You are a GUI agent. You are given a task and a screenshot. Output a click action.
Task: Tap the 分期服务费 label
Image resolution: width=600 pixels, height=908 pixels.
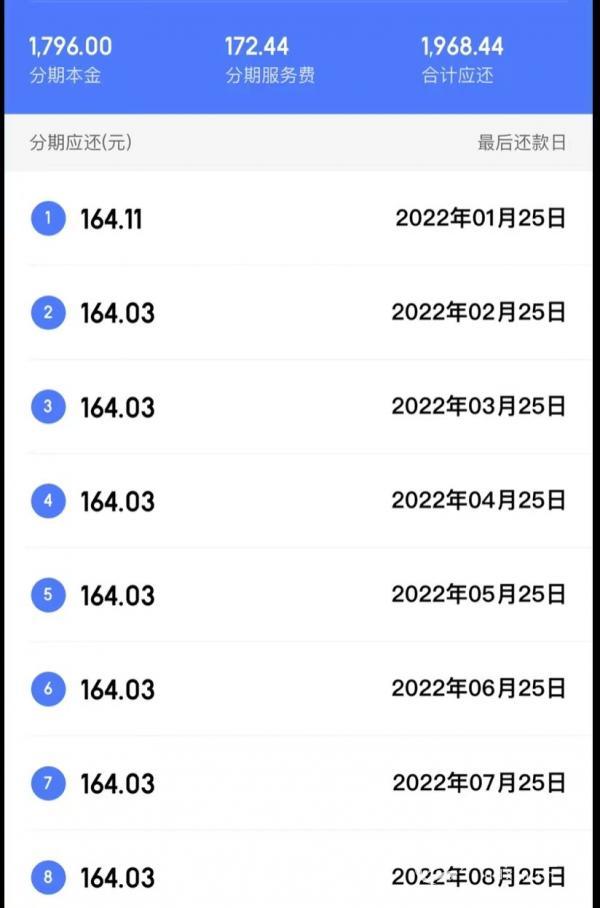tap(269, 76)
